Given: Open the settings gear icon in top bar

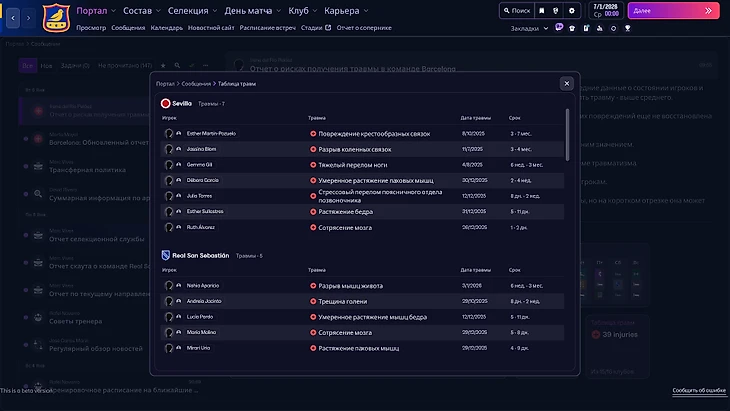Looking at the screenshot, I should click(572, 10).
